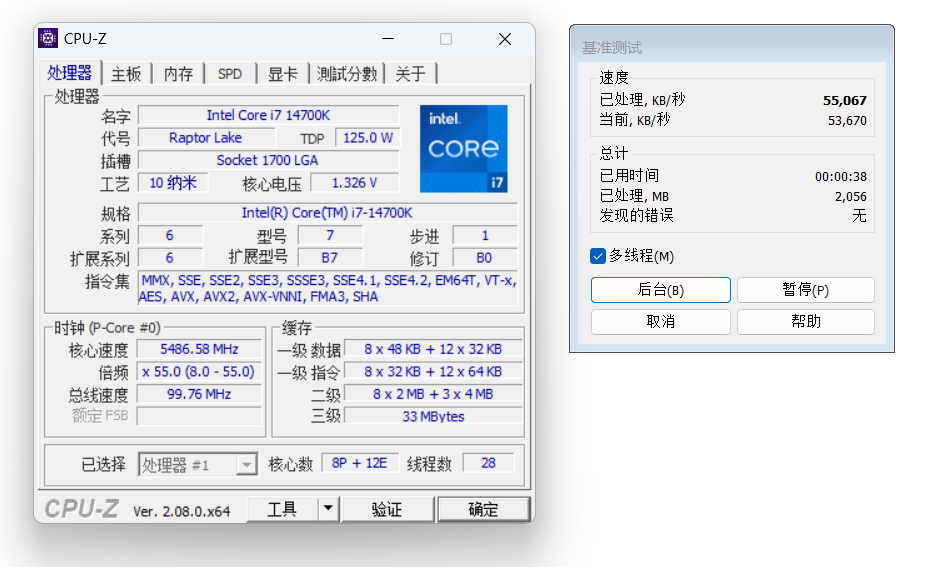The height and width of the screenshot is (567, 930).
Task: Click the Raptor Lake codename field
Action: pyautogui.click(x=206, y=138)
